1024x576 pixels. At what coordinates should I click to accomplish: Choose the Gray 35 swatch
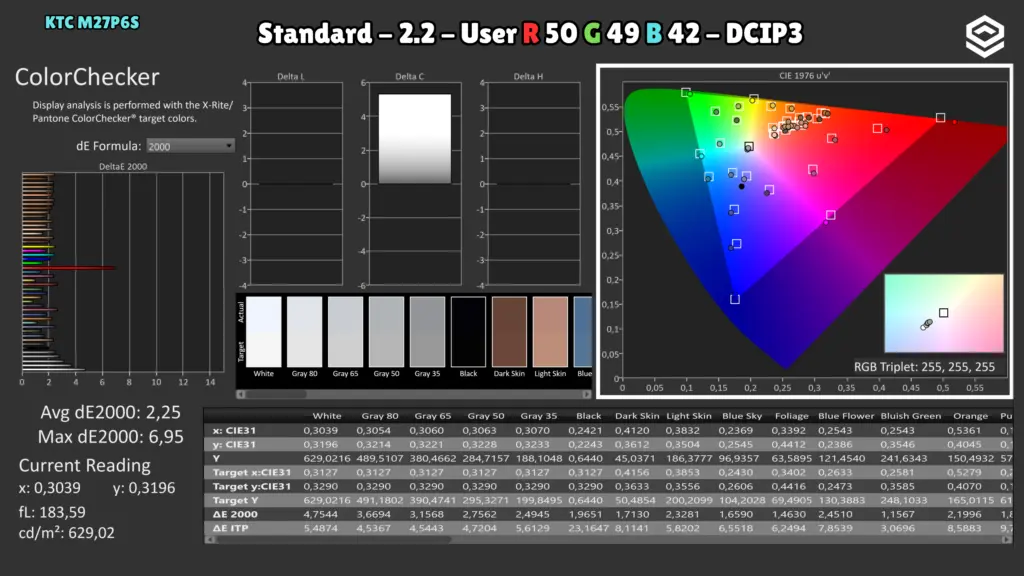427,332
